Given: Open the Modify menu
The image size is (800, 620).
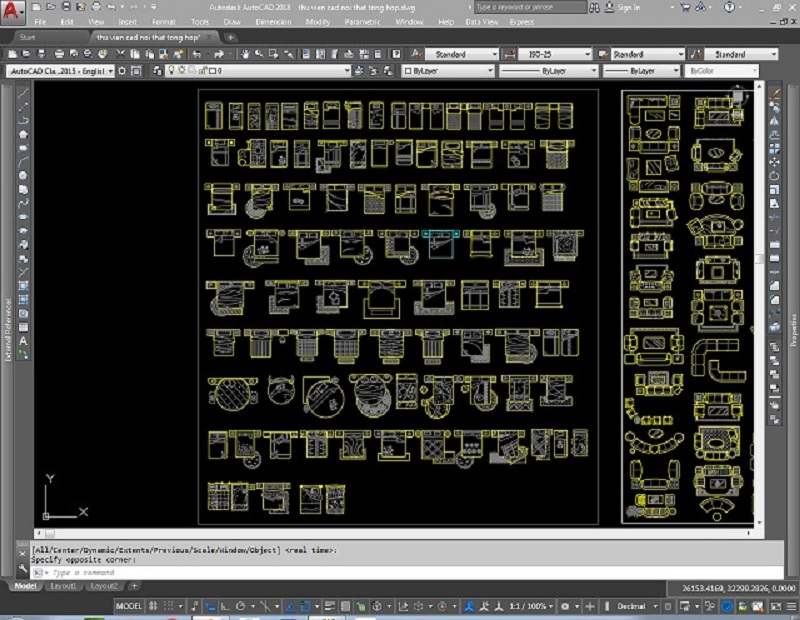Looking at the screenshot, I should 317,21.
